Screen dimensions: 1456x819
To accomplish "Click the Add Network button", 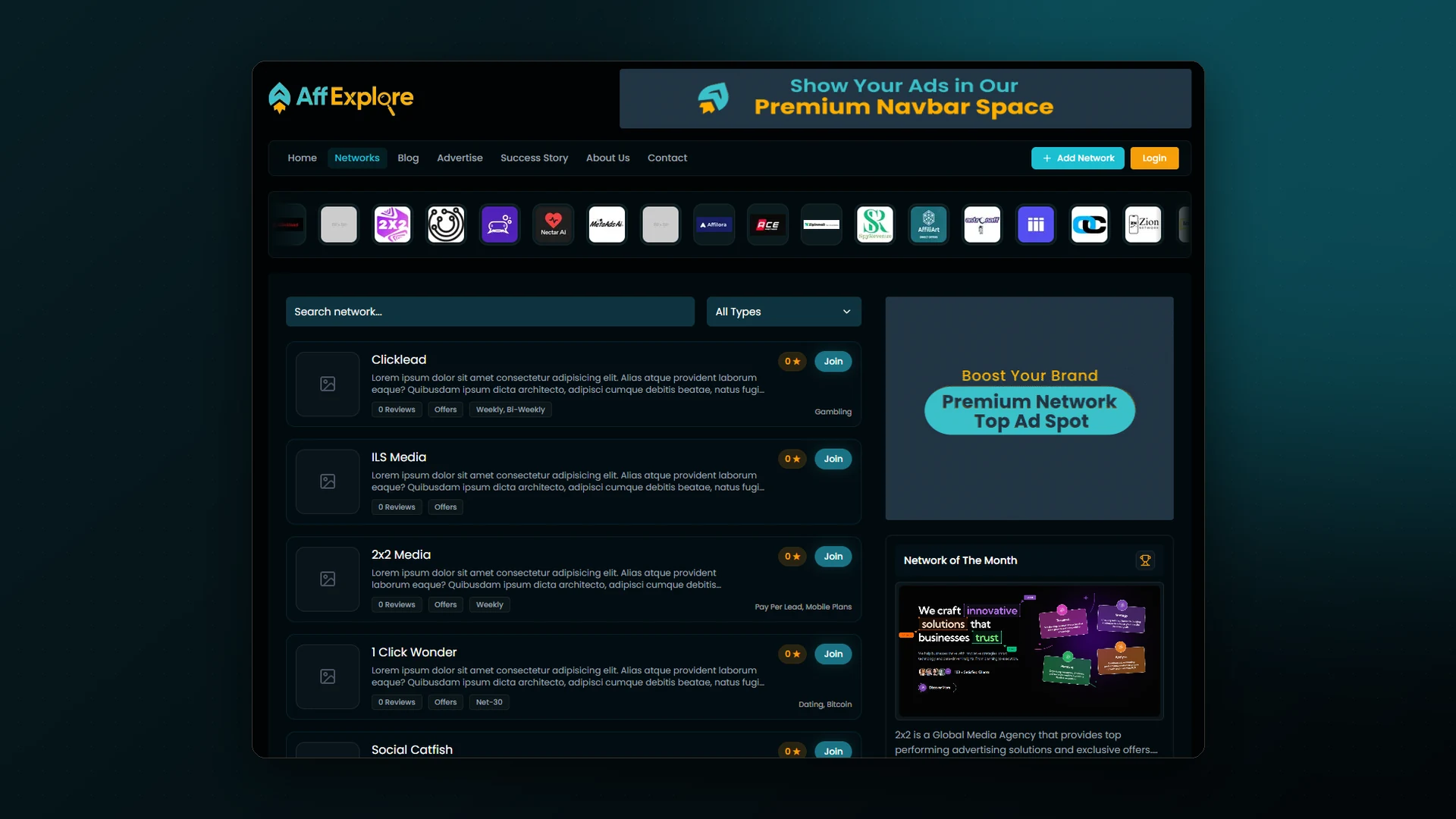I will [1078, 158].
